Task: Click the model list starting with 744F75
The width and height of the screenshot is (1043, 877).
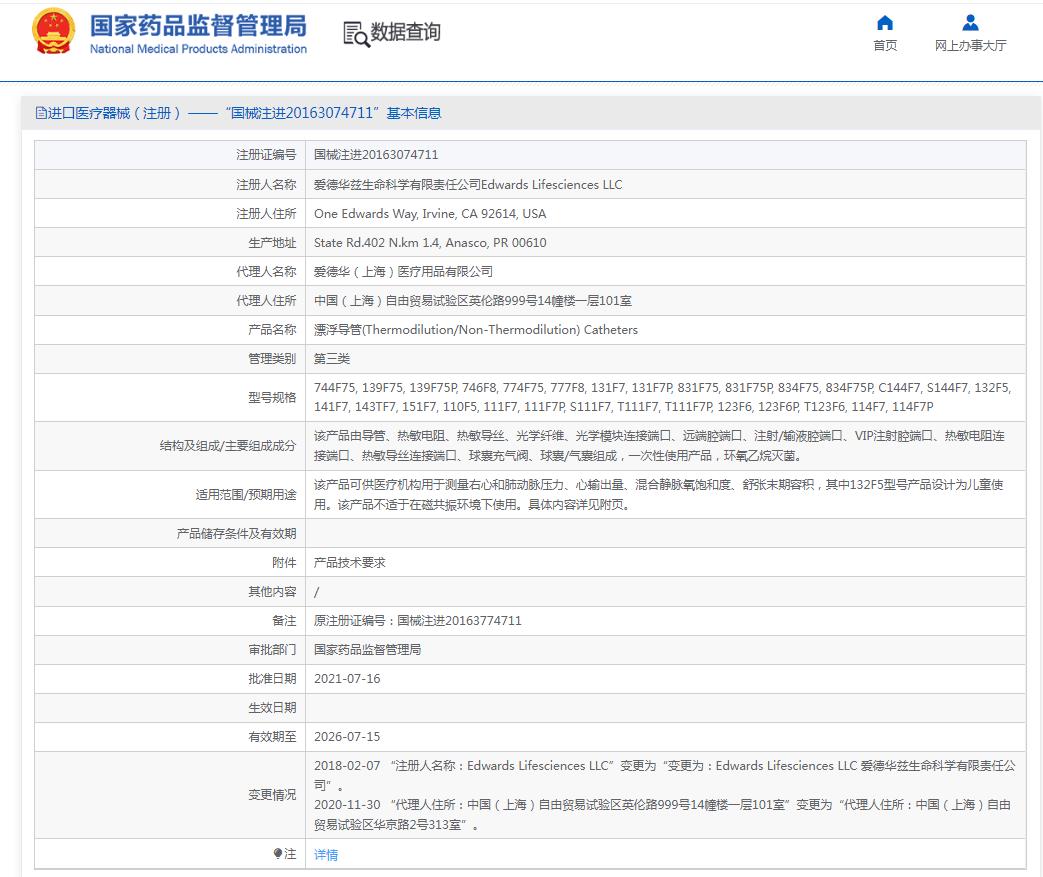Action: pos(663,397)
